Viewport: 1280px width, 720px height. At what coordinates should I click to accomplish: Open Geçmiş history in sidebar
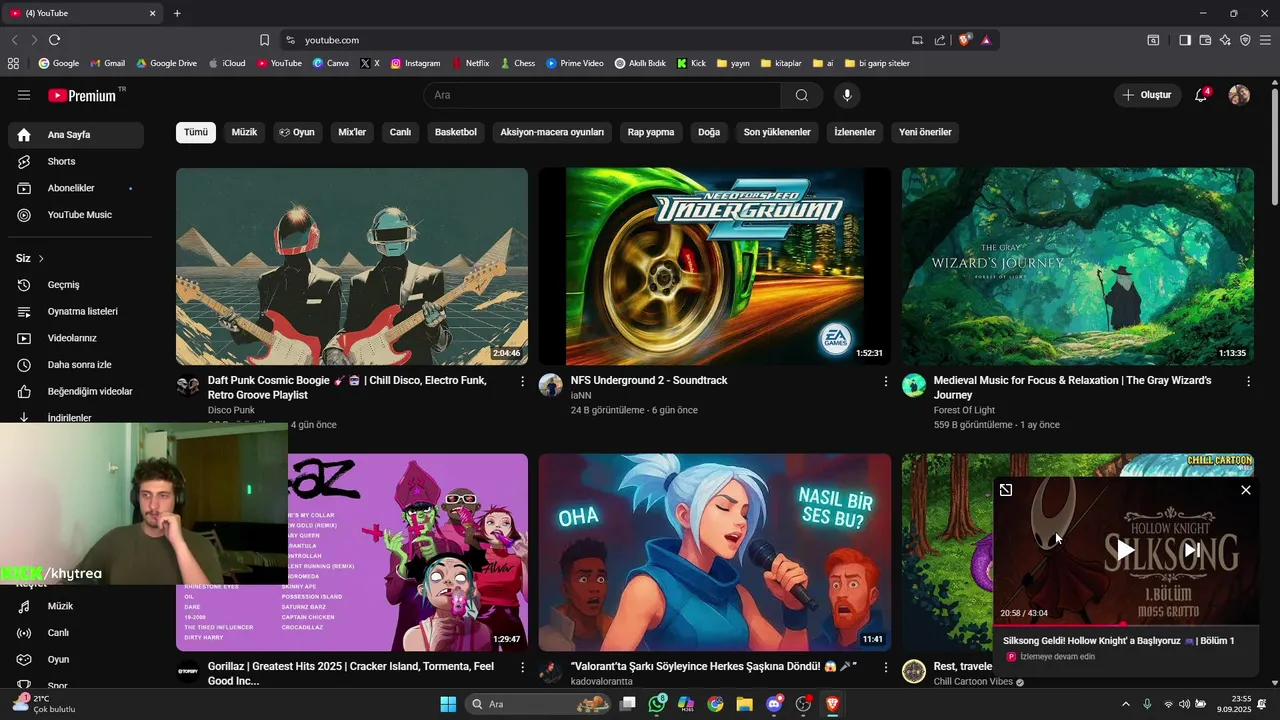[76, 285]
